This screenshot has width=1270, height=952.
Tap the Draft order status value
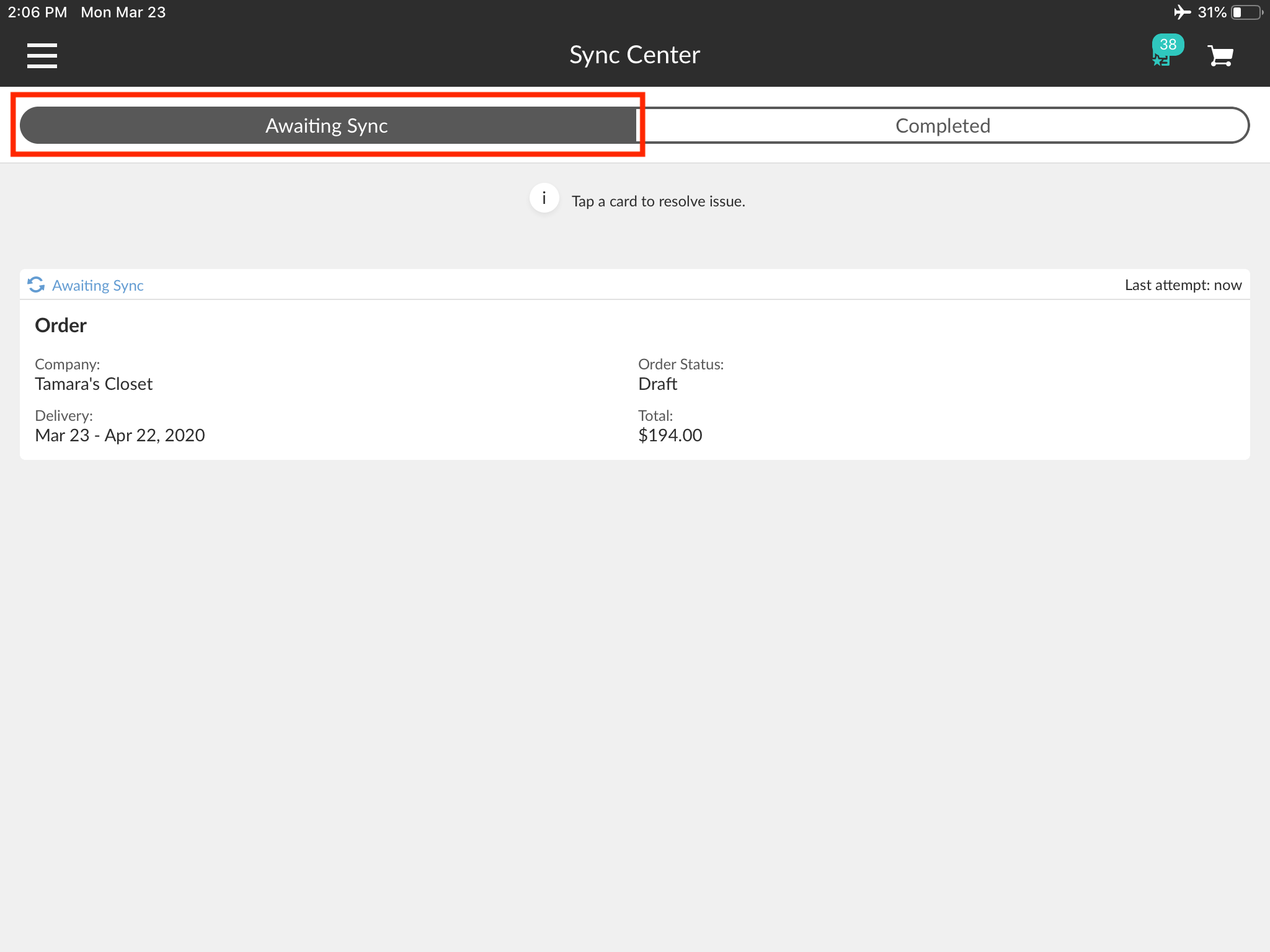click(658, 384)
